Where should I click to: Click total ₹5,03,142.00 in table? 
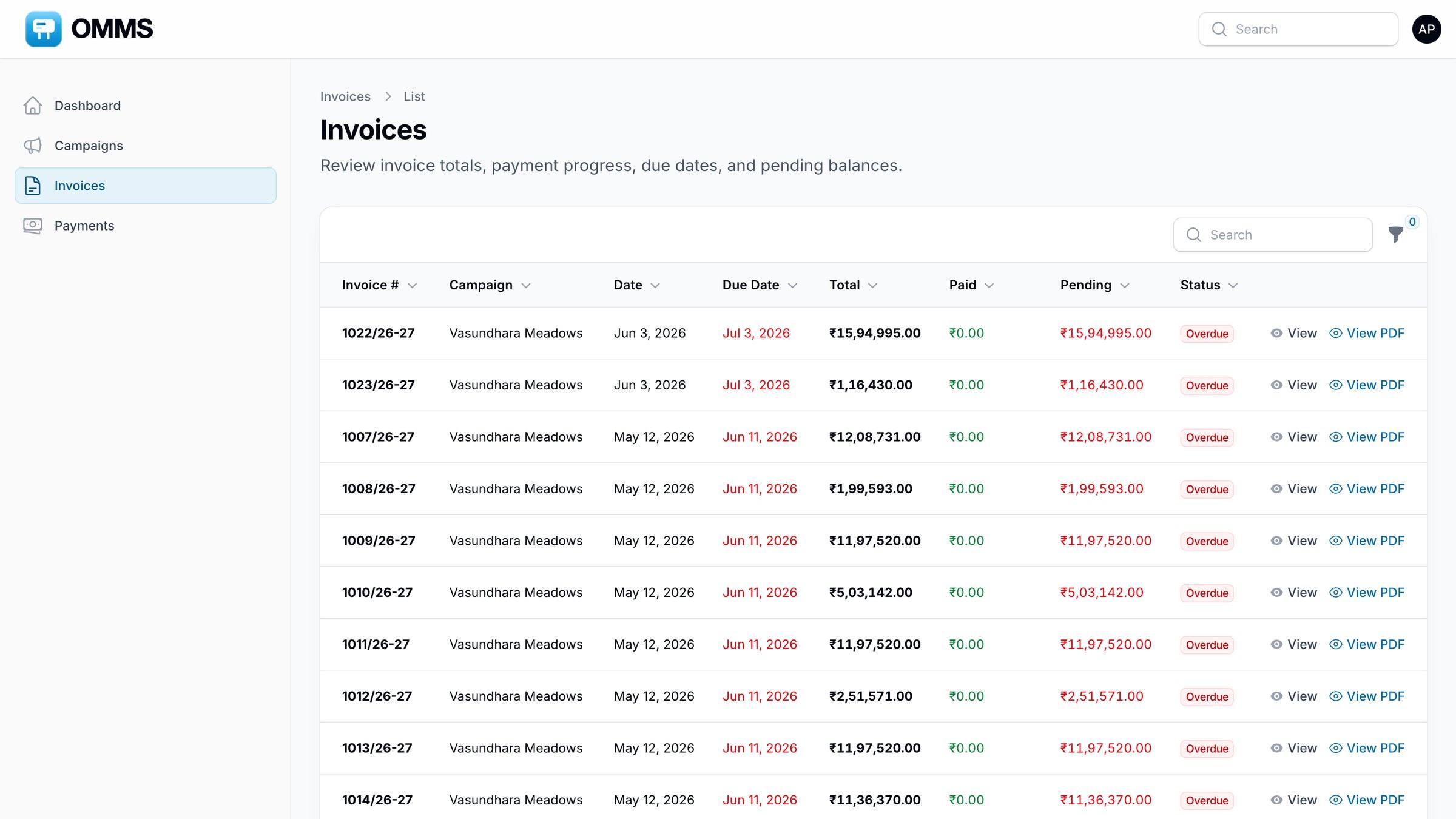[x=871, y=593]
